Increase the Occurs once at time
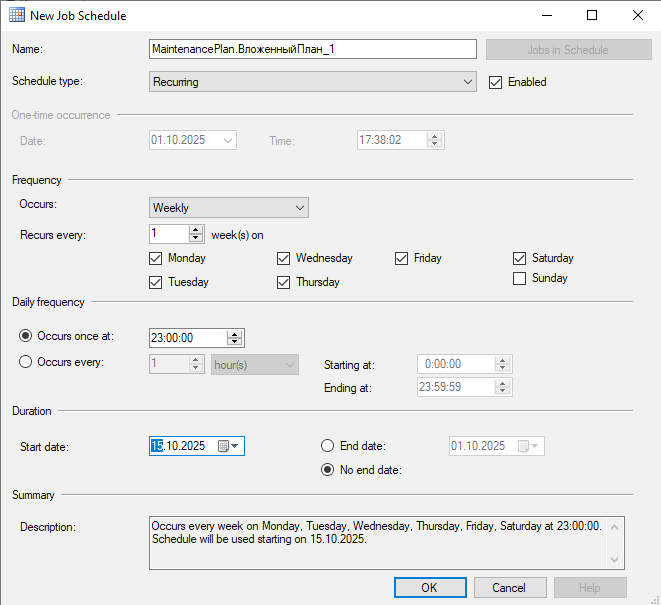 (234, 333)
